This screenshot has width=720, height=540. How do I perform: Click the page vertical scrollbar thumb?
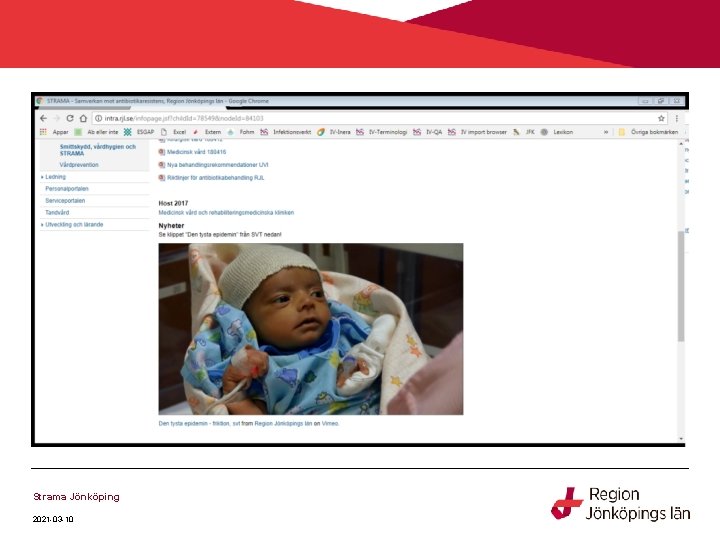681,287
